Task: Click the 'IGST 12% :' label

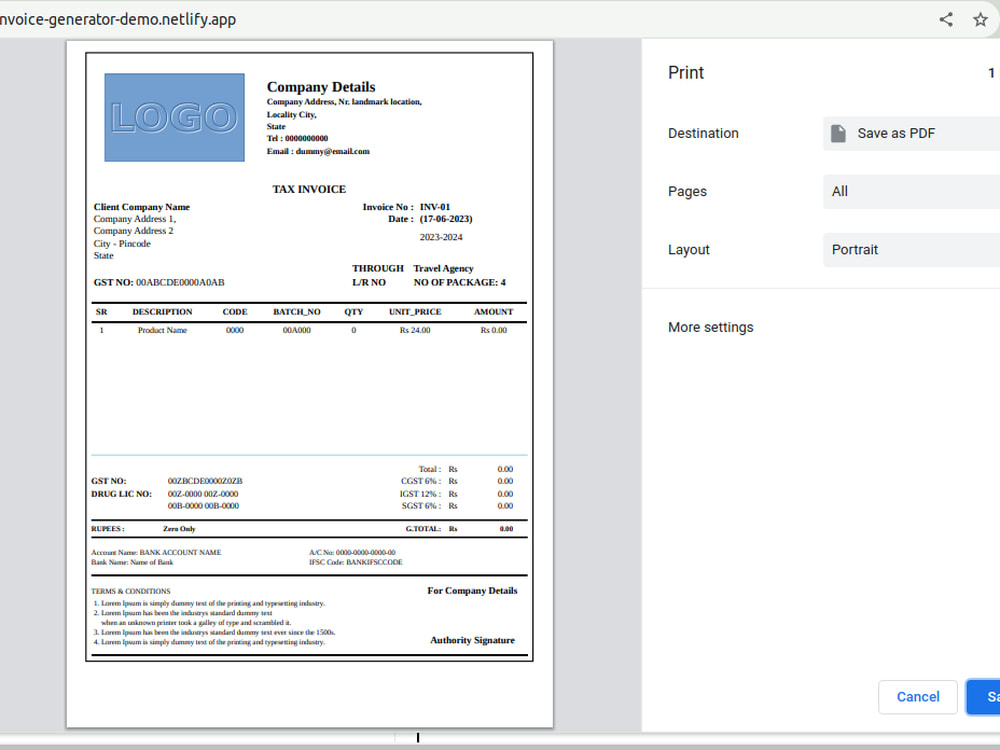Action: pyautogui.click(x=420, y=494)
